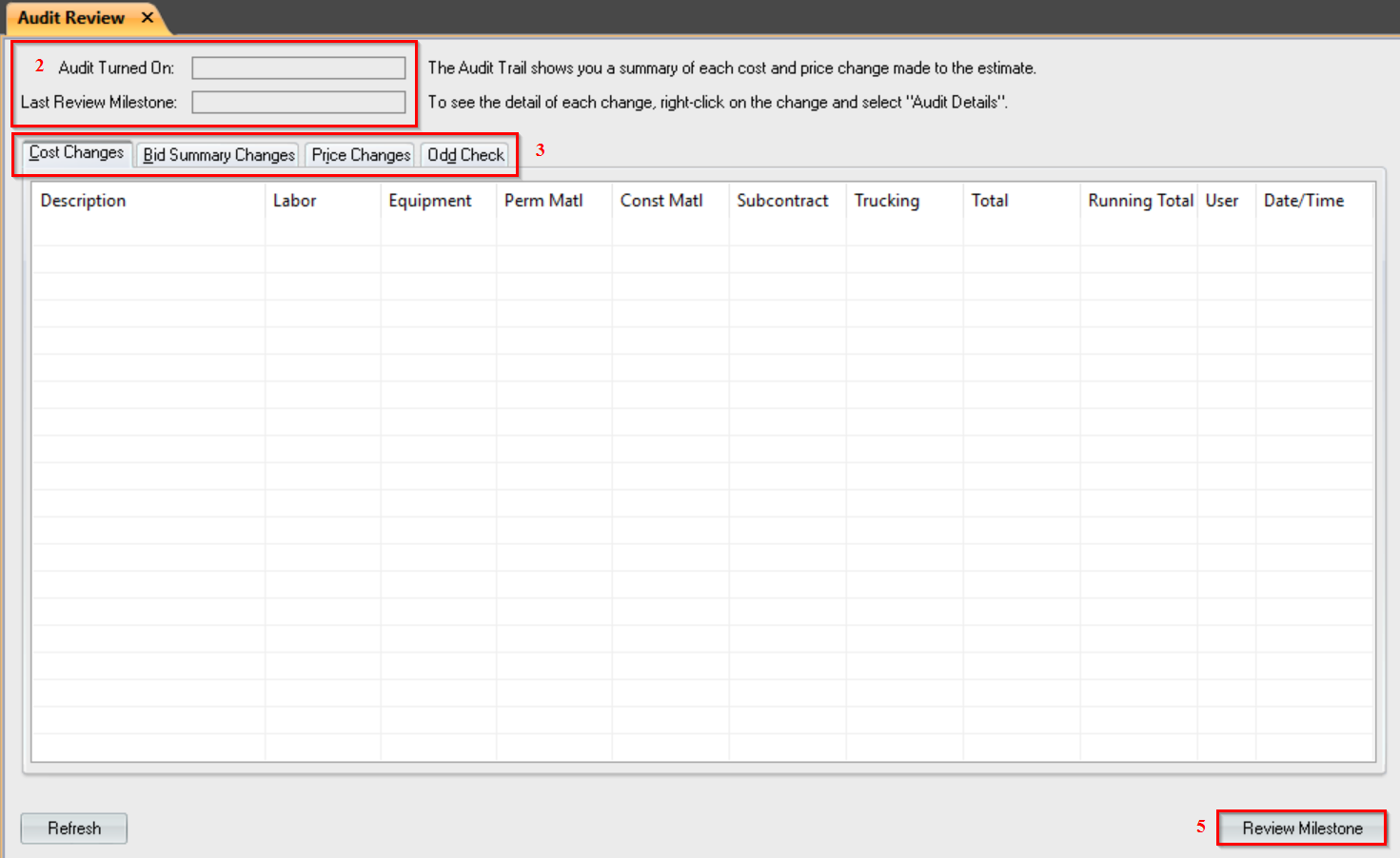Open the Price Changes tab
Viewport: 1400px width, 858px height.
pyautogui.click(x=361, y=155)
